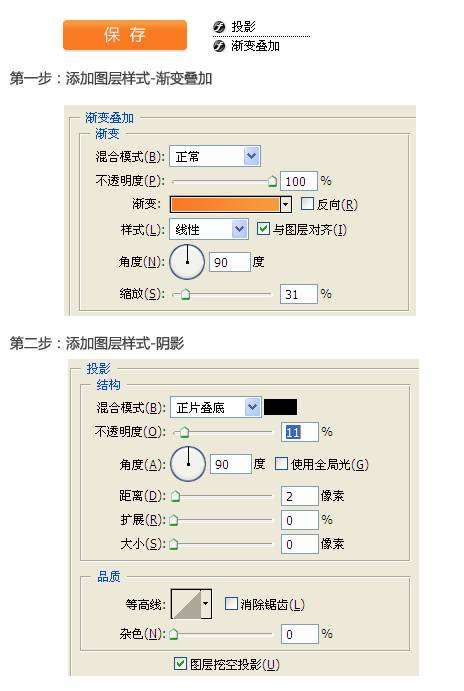
Task: Click the 投影 layer effect icon
Action: [219, 28]
